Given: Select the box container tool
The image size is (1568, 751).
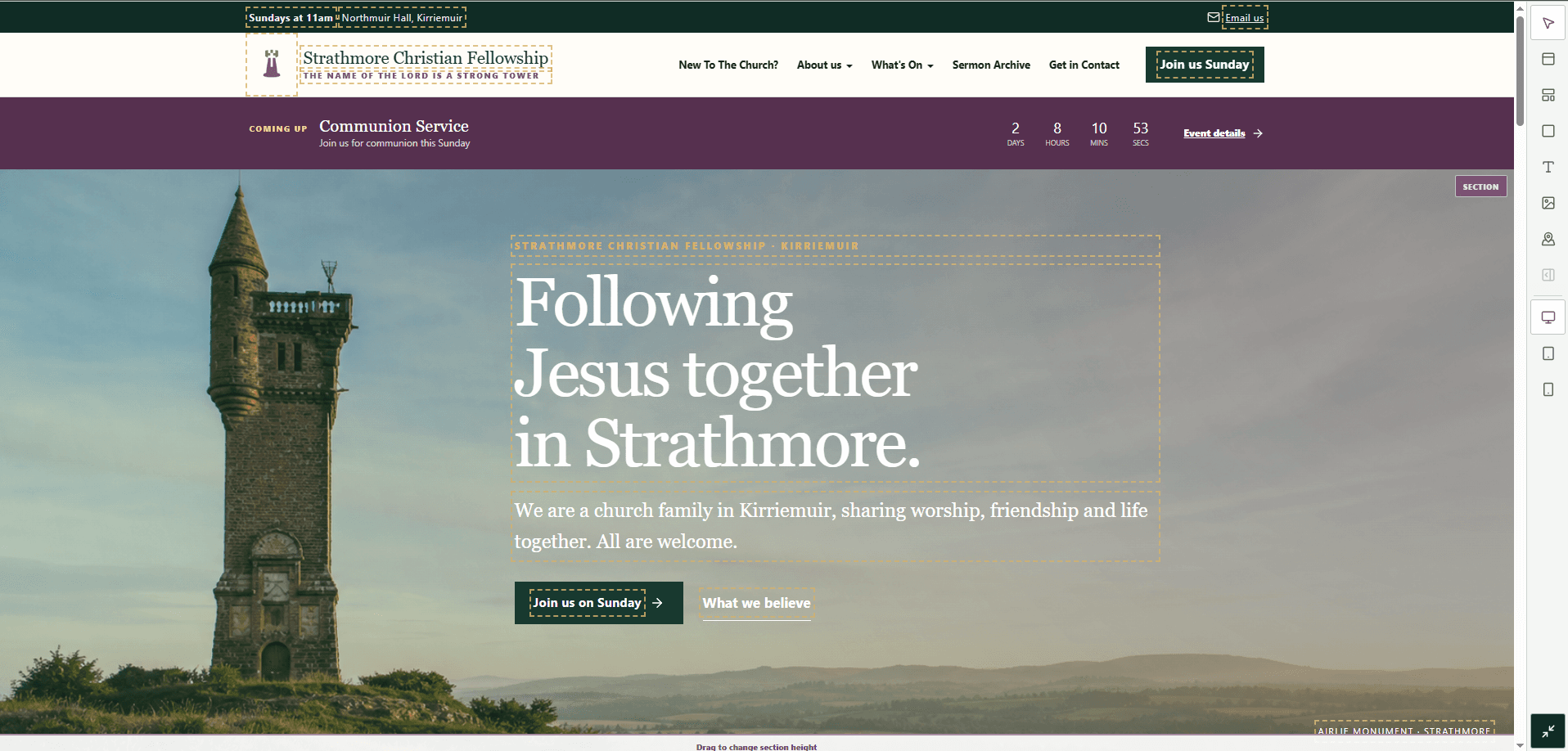Looking at the screenshot, I should [1548, 131].
